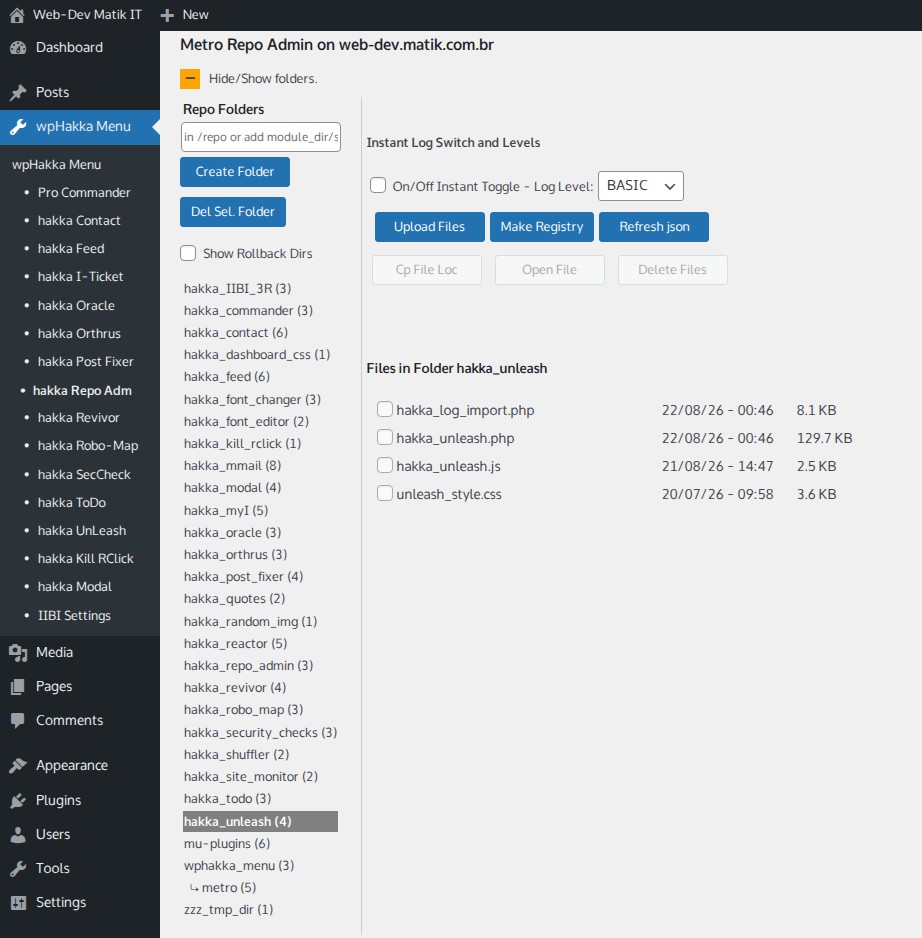The image size is (922, 938).
Task: Select the hakka_security_checks (3) folder
Action: 260,733
